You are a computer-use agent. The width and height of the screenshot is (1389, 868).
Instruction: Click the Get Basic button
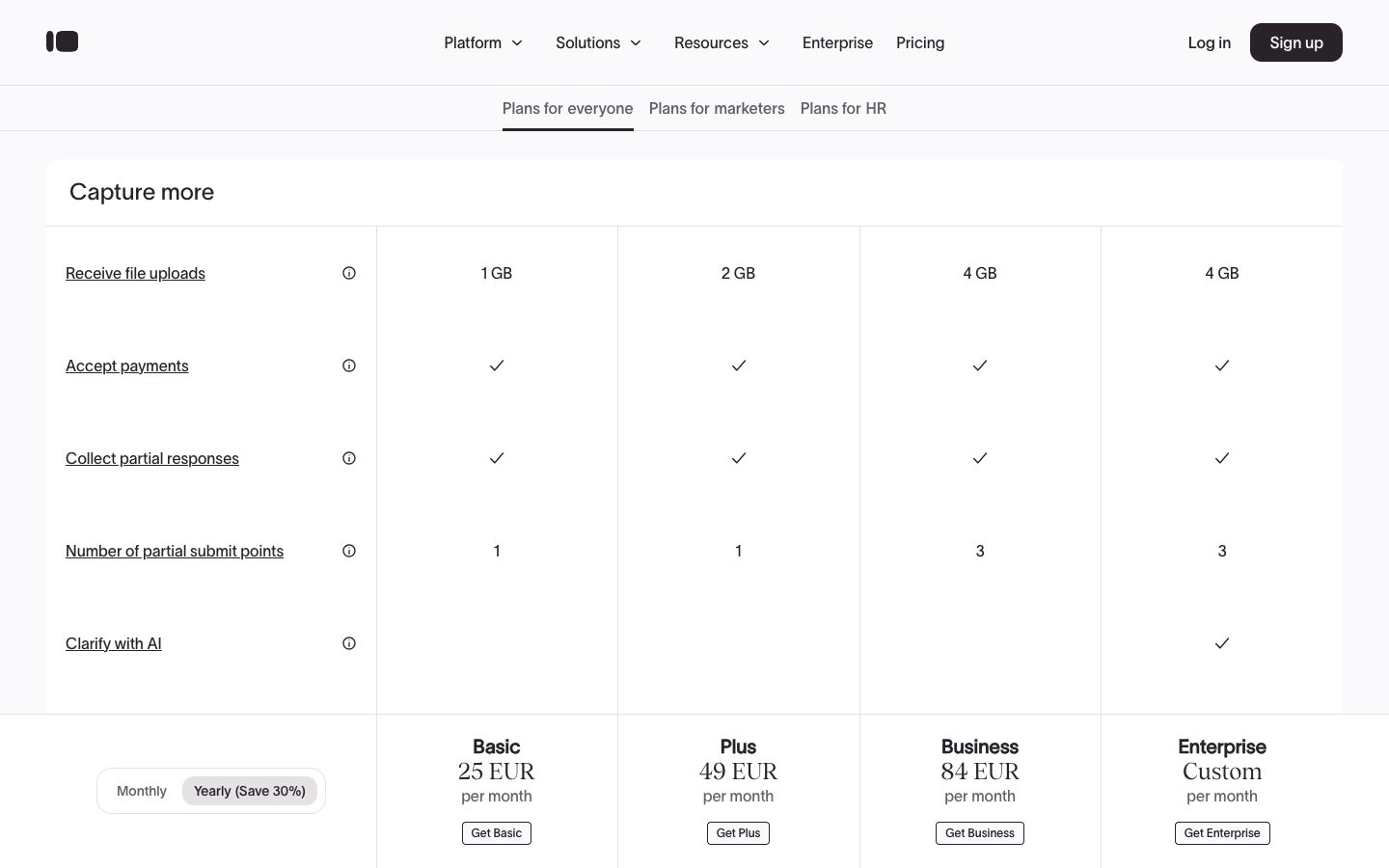pos(496,833)
